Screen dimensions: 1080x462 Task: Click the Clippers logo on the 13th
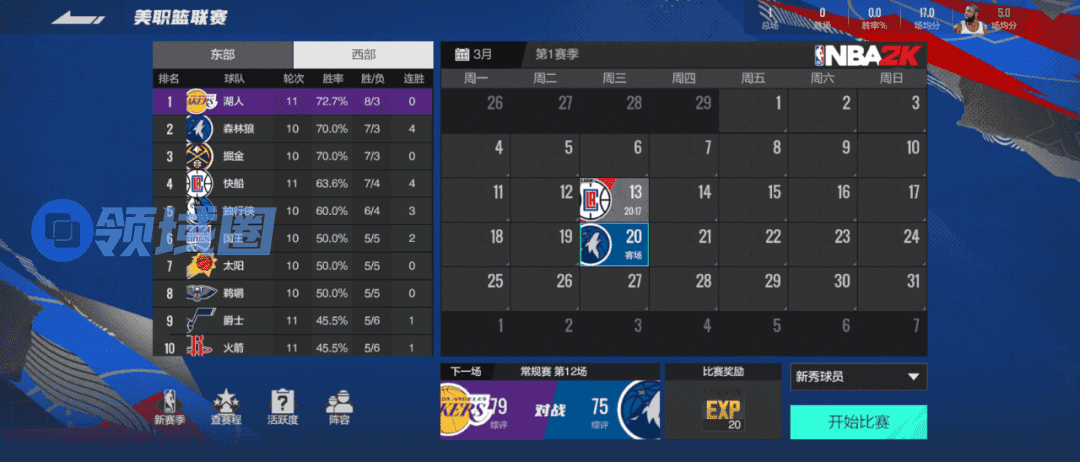pos(596,200)
